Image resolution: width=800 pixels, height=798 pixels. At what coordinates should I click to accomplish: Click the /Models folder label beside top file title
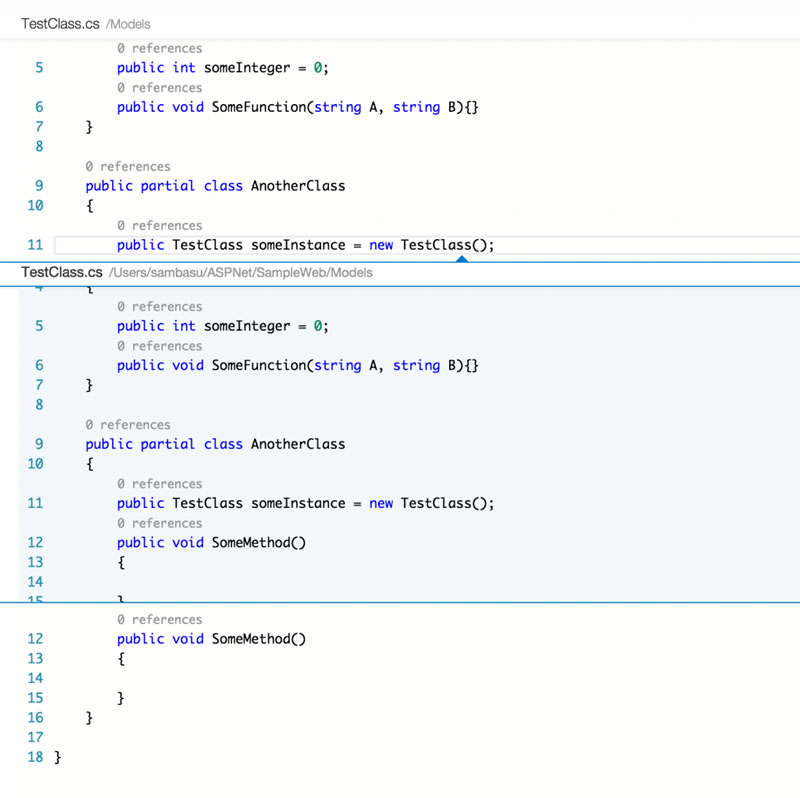point(128,24)
